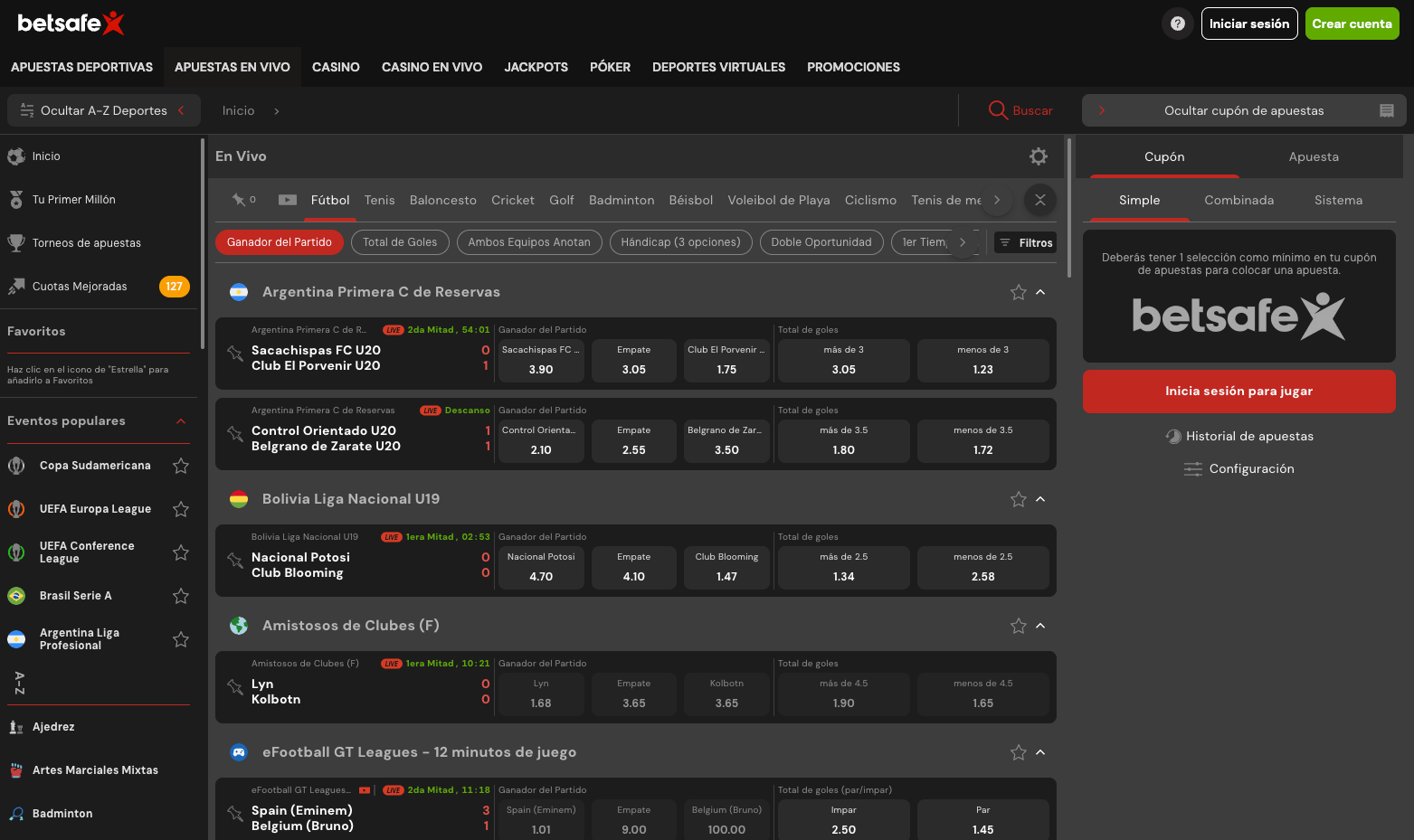The width and height of the screenshot is (1414, 840).
Task: Star the Amistosos de Clubes (F) league
Action: point(1019,626)
